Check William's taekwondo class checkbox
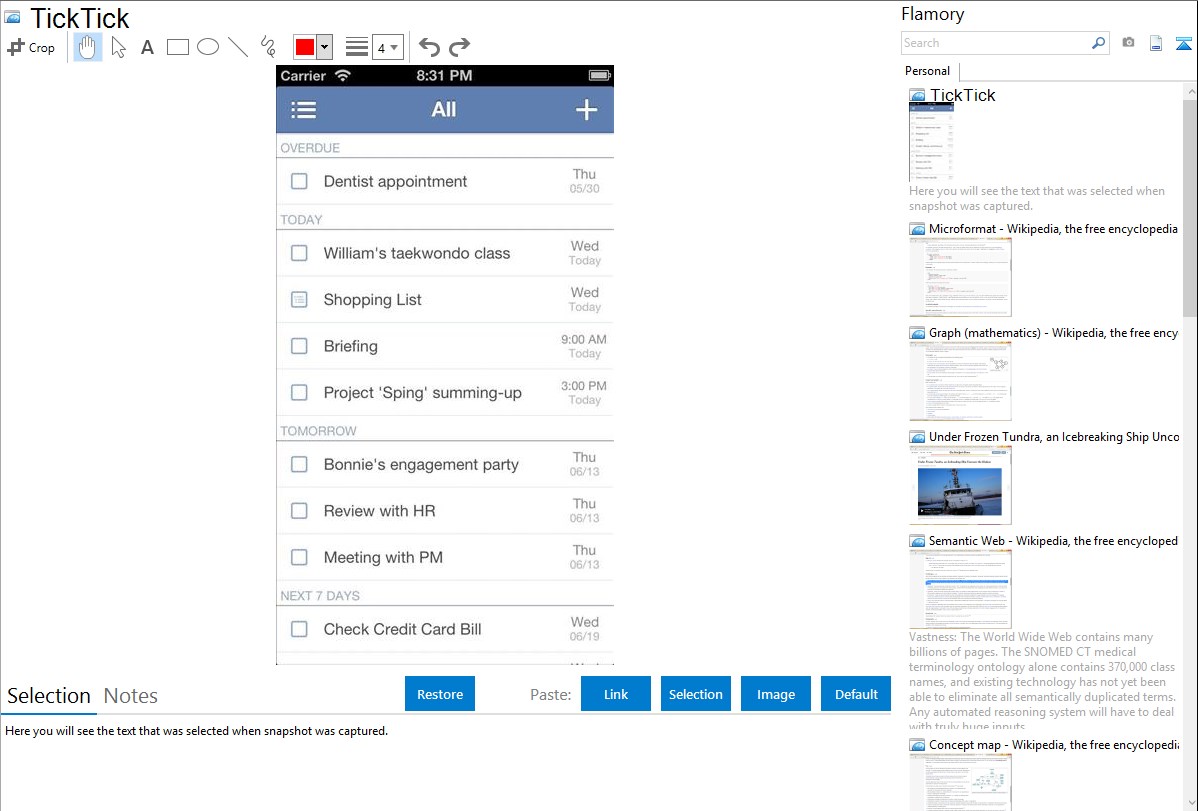 [x=300, y=253]
